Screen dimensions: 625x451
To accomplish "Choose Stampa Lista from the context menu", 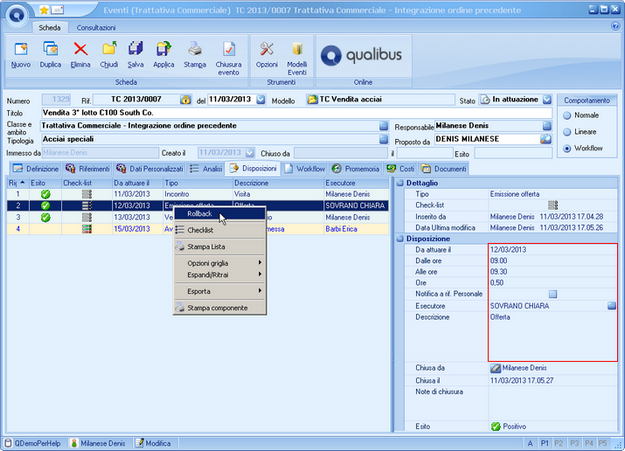I will 220,247.
